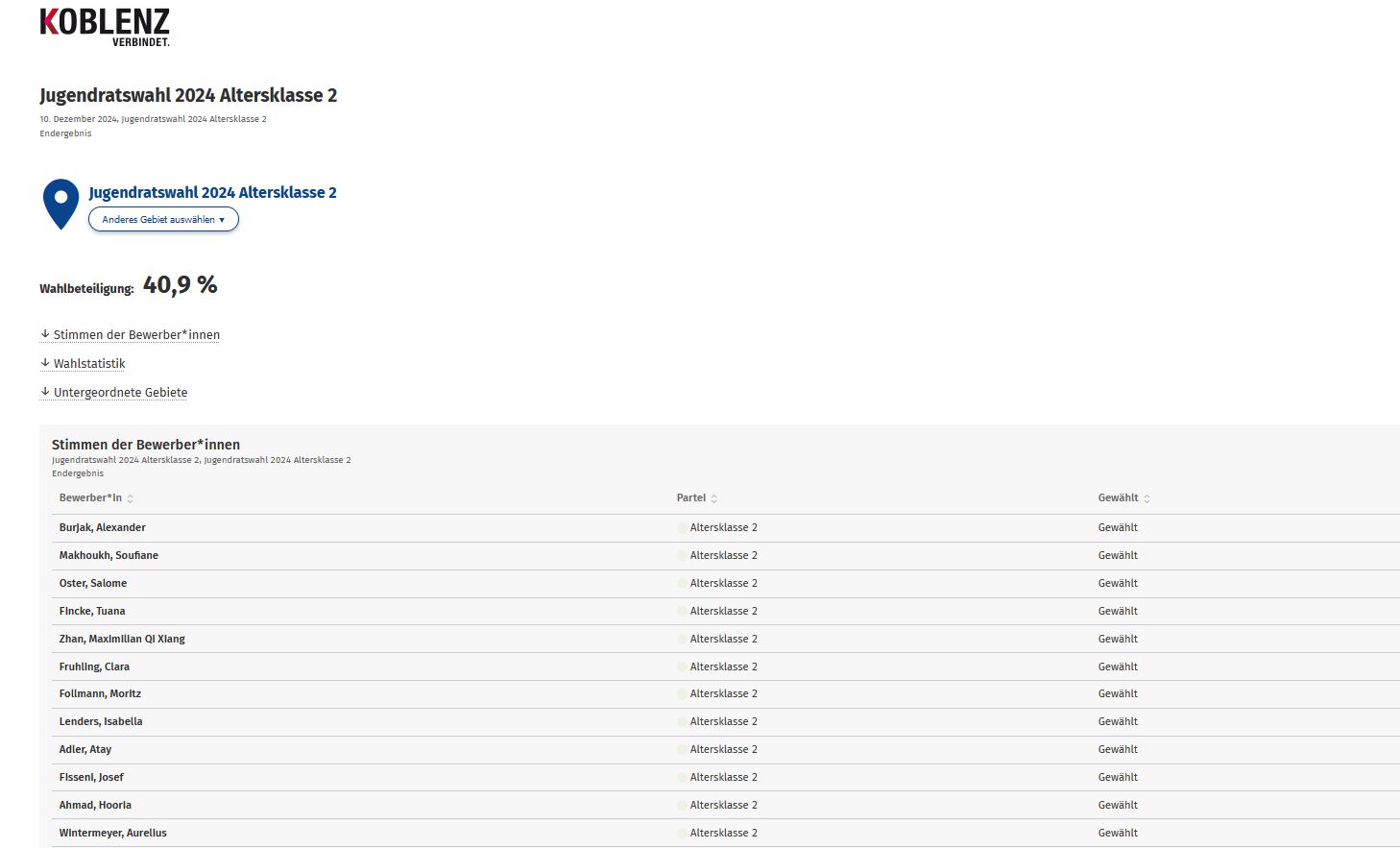This screenshot has height=848, width=1400.
Task: Select the row for Makhoukh, Soufiane
Action: pos(109,555)
